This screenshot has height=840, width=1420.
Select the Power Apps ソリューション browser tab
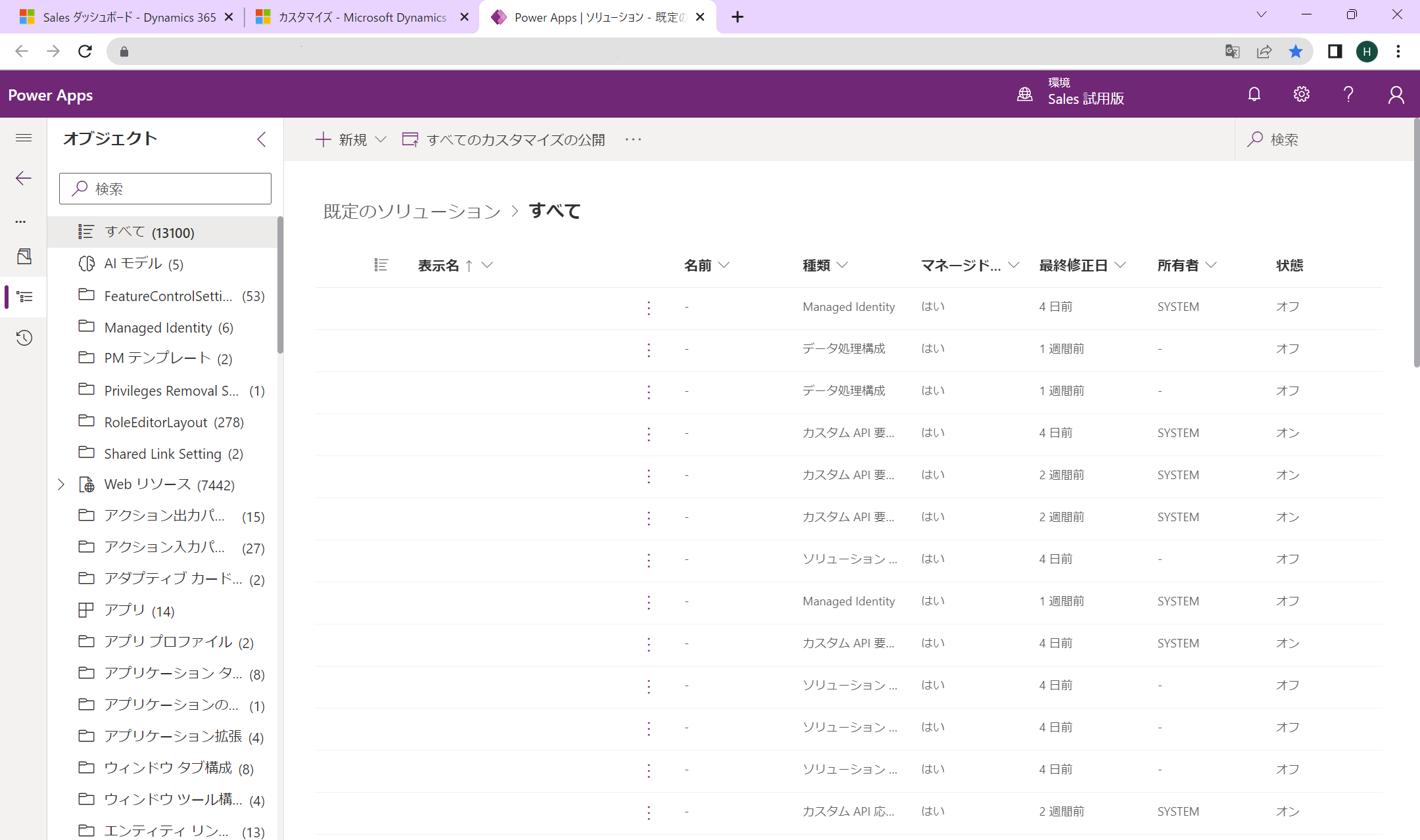pos(597,17)
